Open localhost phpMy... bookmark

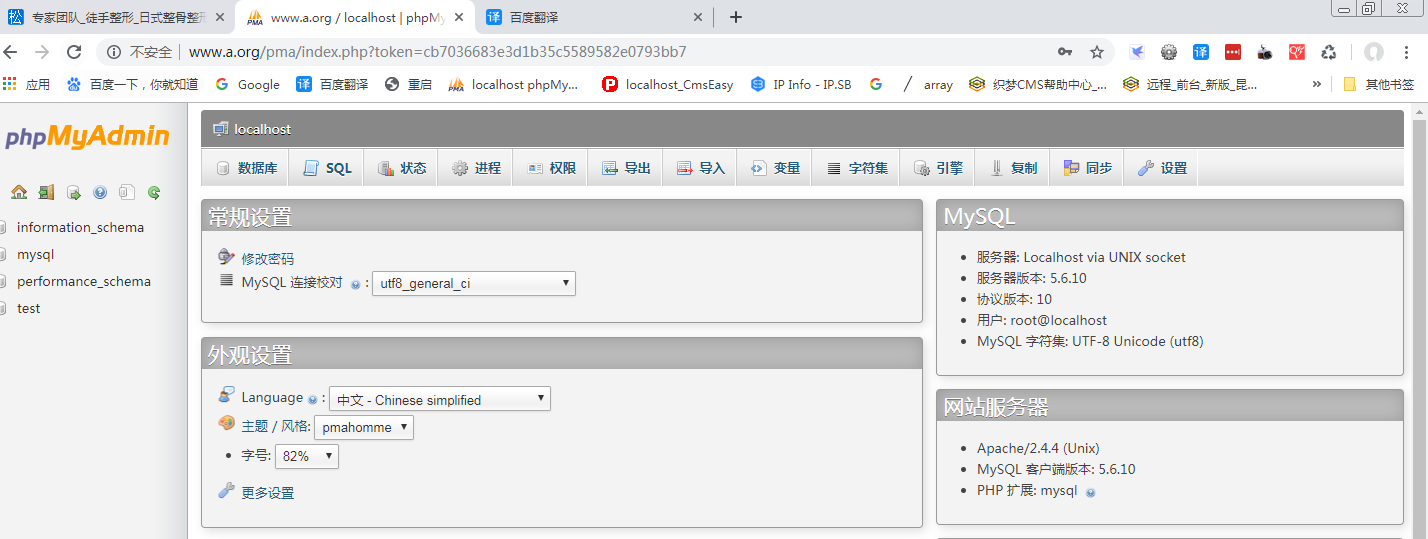(514, 85)
